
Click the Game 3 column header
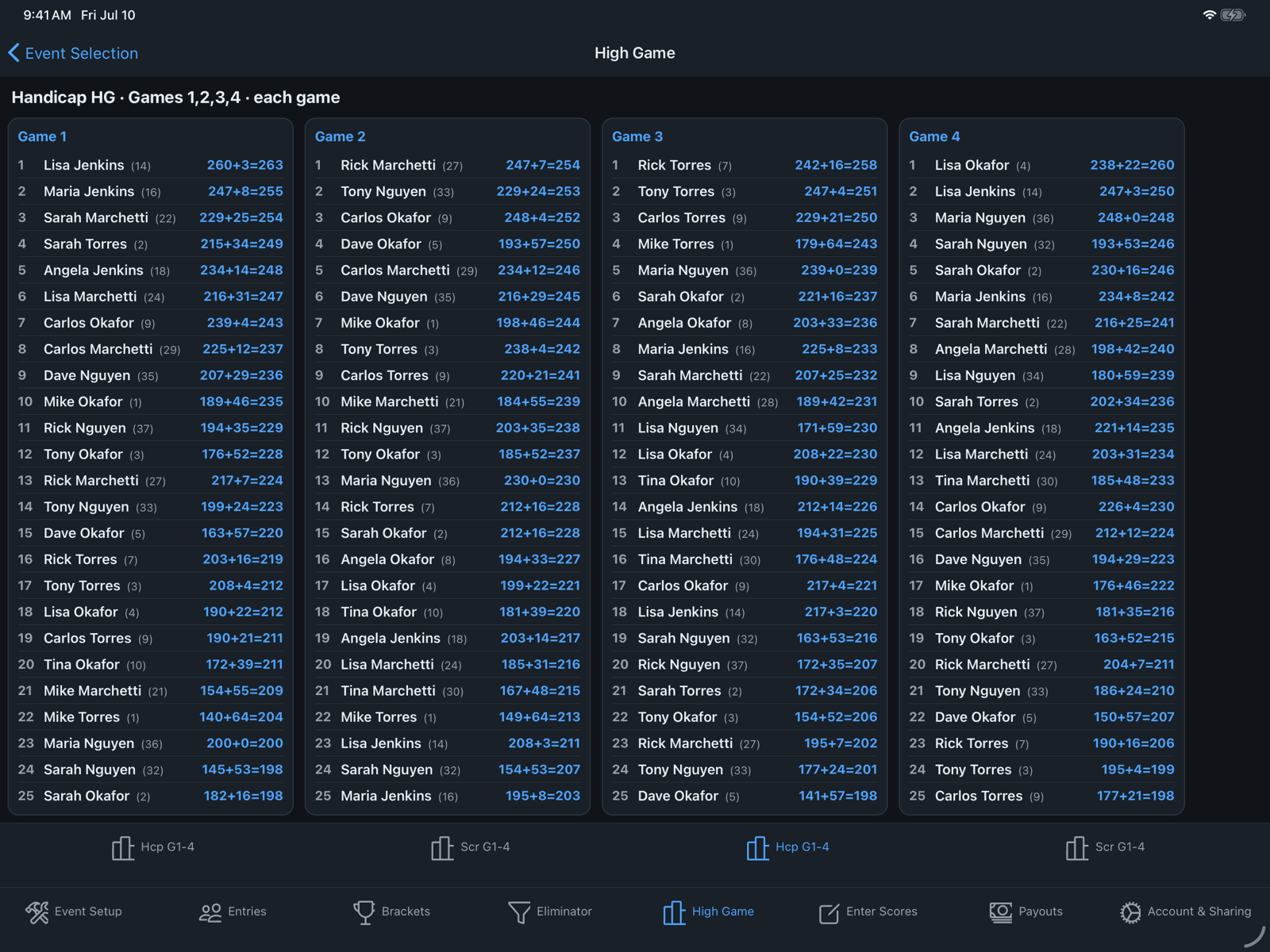(x=637, y=136)
